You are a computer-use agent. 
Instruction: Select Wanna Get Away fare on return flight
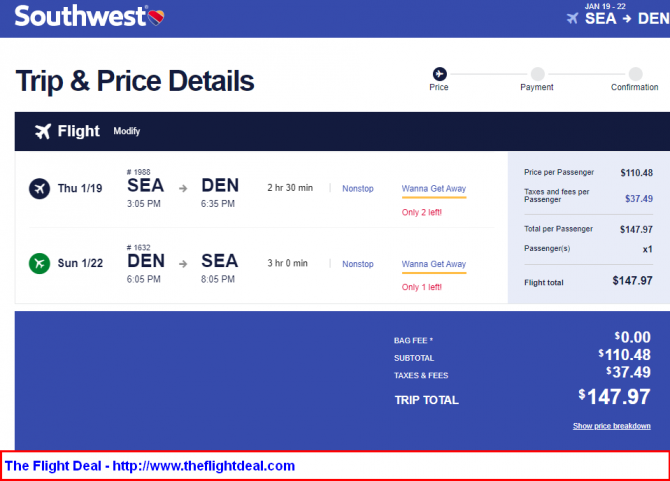pos(434,264)
